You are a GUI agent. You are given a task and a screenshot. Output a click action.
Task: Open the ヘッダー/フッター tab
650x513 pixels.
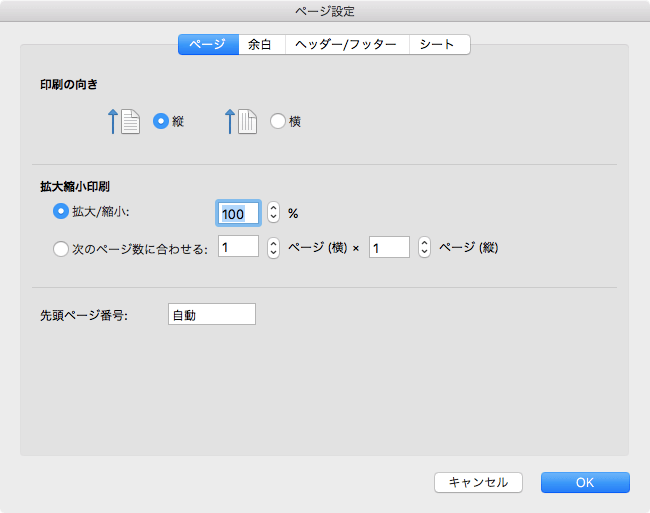pyautogui.click(x=346, y=44)
